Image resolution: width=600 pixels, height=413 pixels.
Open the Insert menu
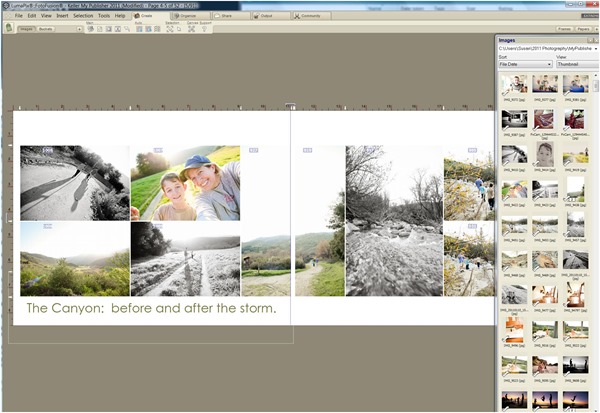[62, 16]
